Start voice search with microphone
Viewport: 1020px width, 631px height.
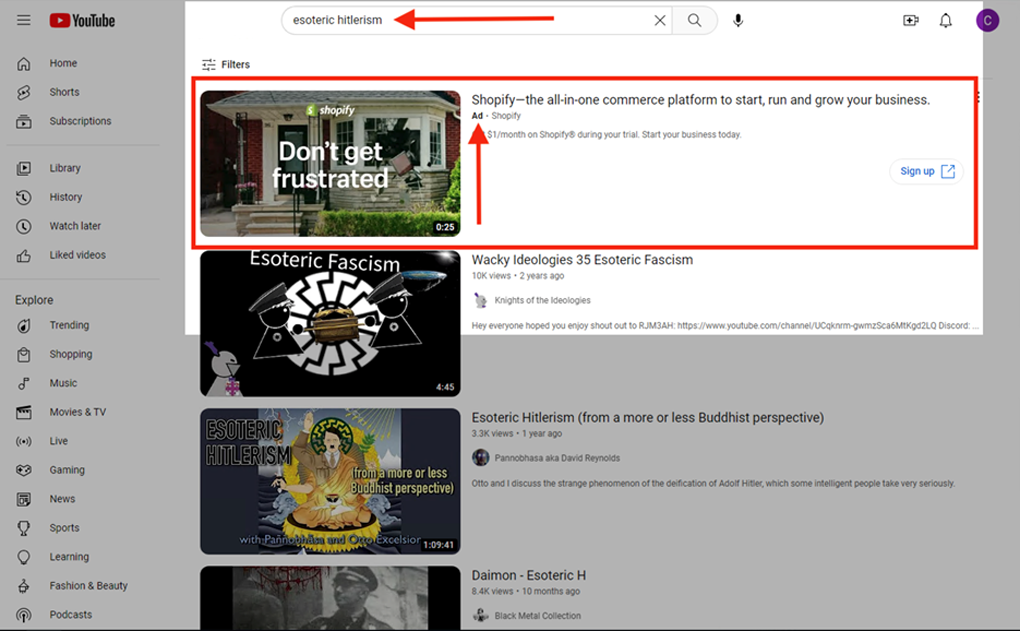point(738,20)
